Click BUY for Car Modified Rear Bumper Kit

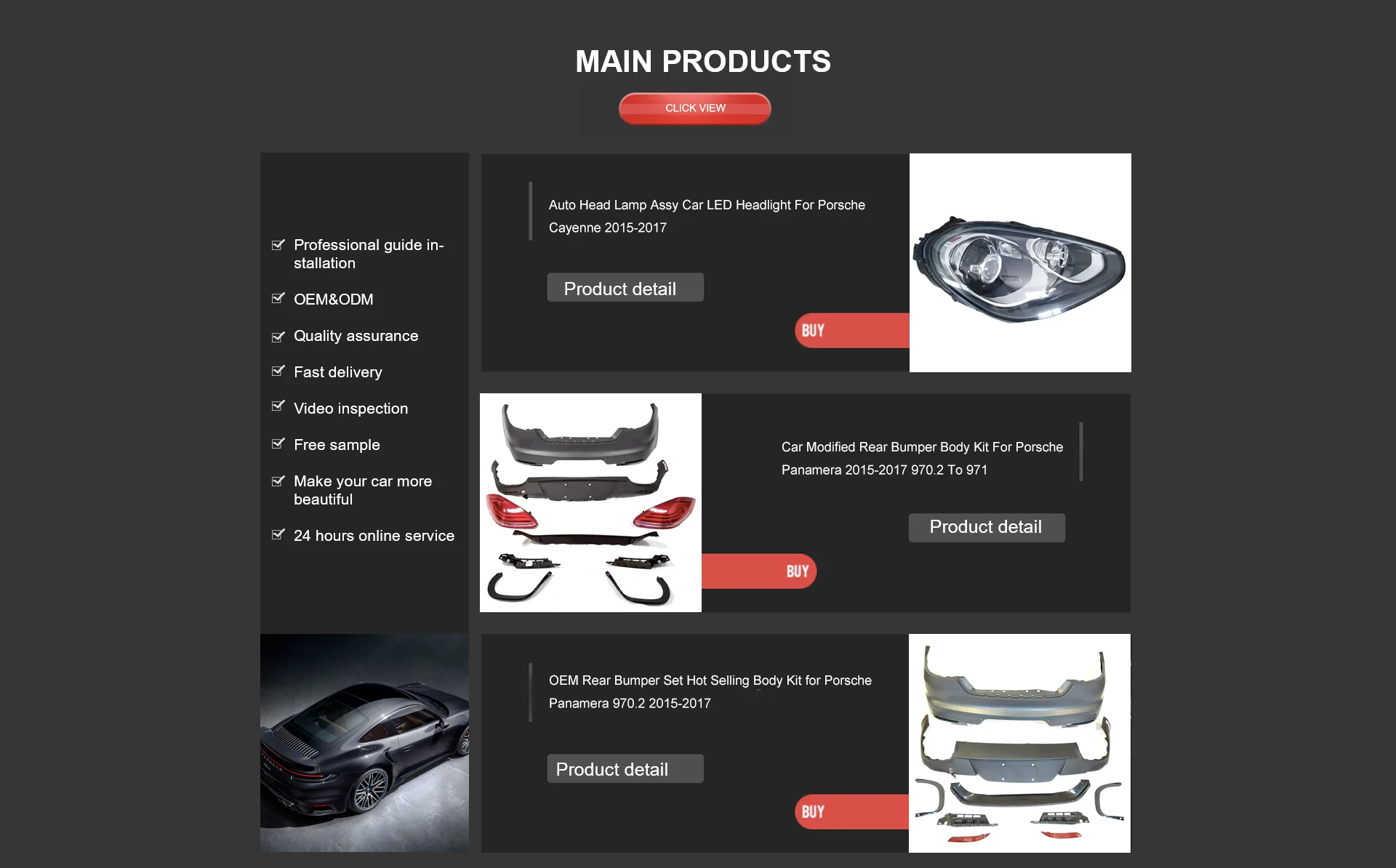click(759, 571)
